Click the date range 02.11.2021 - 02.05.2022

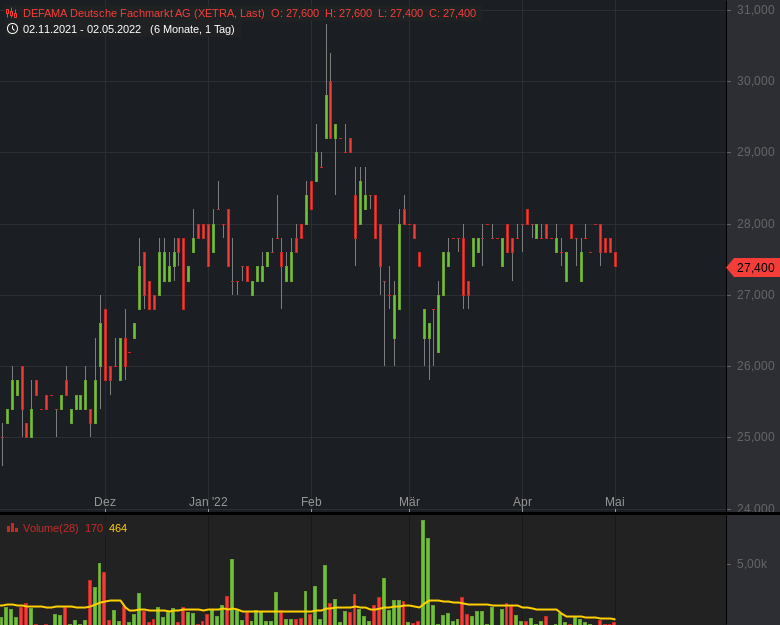(x=82, y=29)
